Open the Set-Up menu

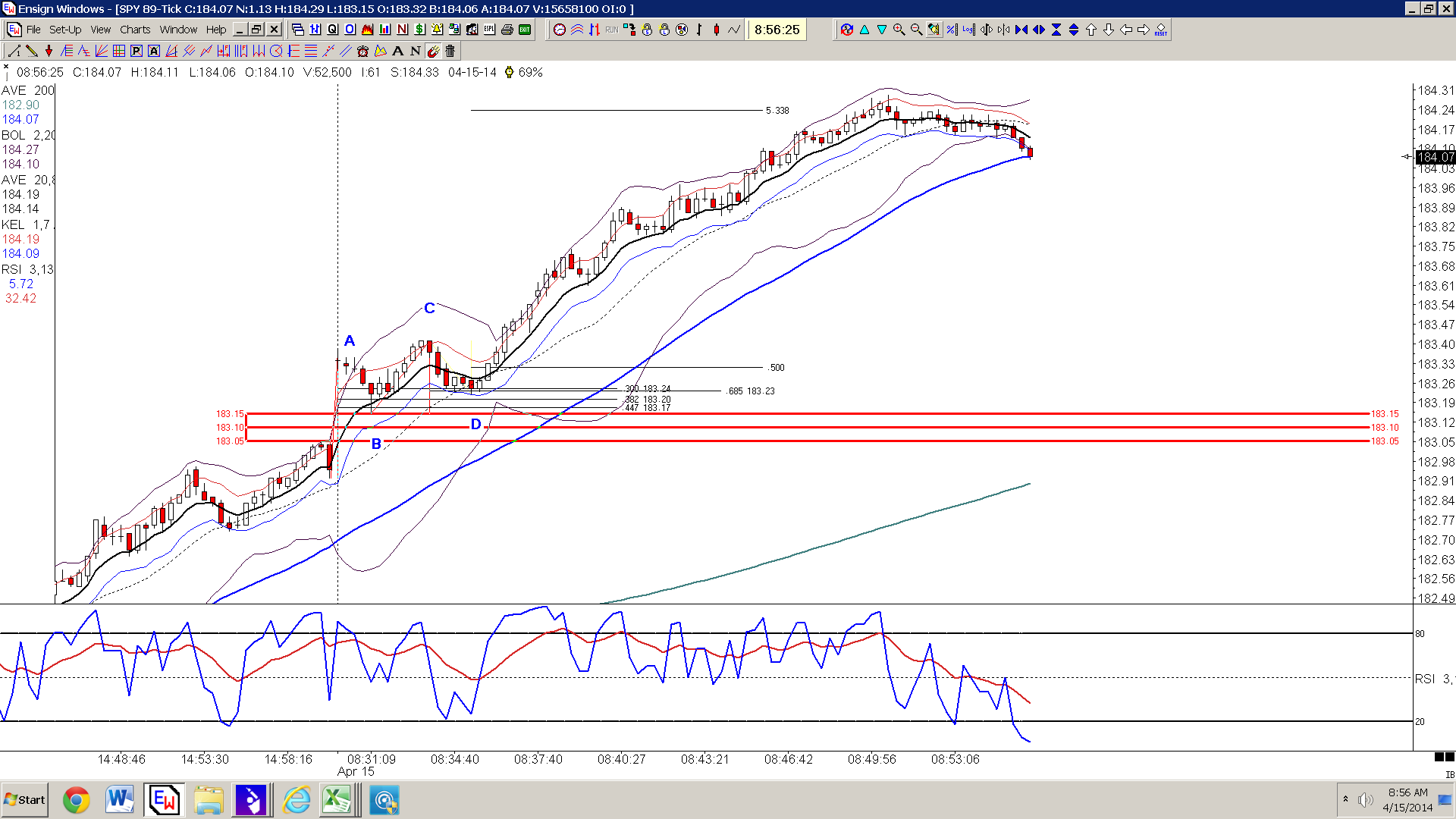click(65, 30)
